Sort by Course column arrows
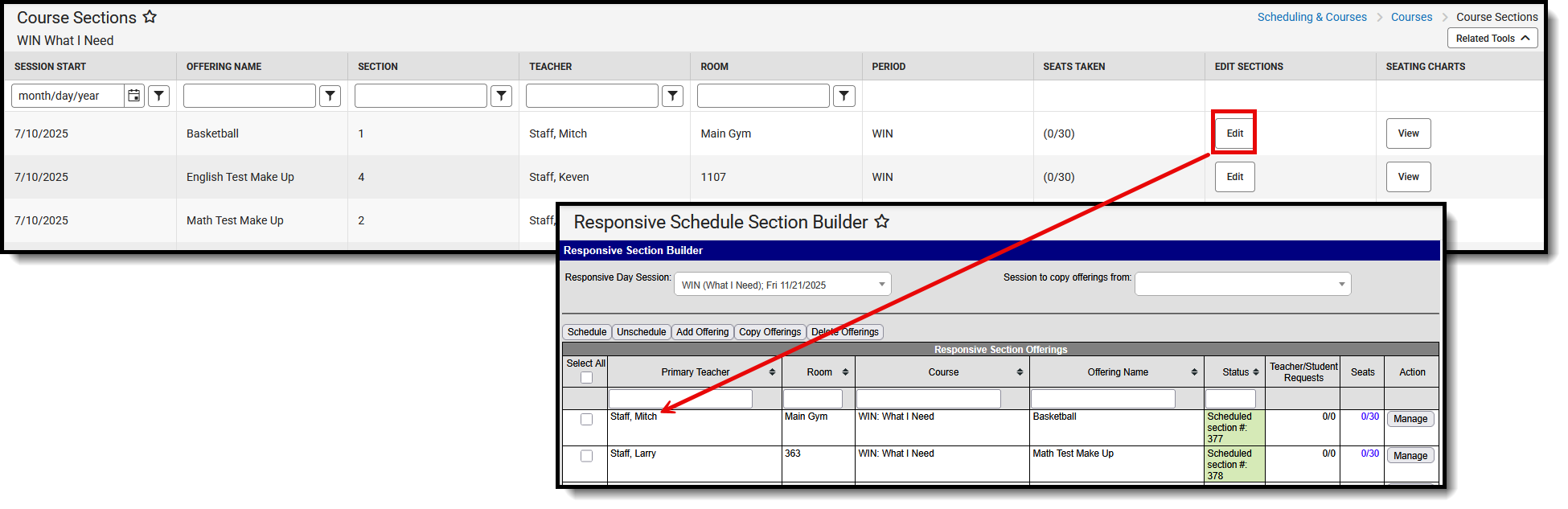Image resolution: width=1568 pixels, height=509 pixels. coord(1020,372)
